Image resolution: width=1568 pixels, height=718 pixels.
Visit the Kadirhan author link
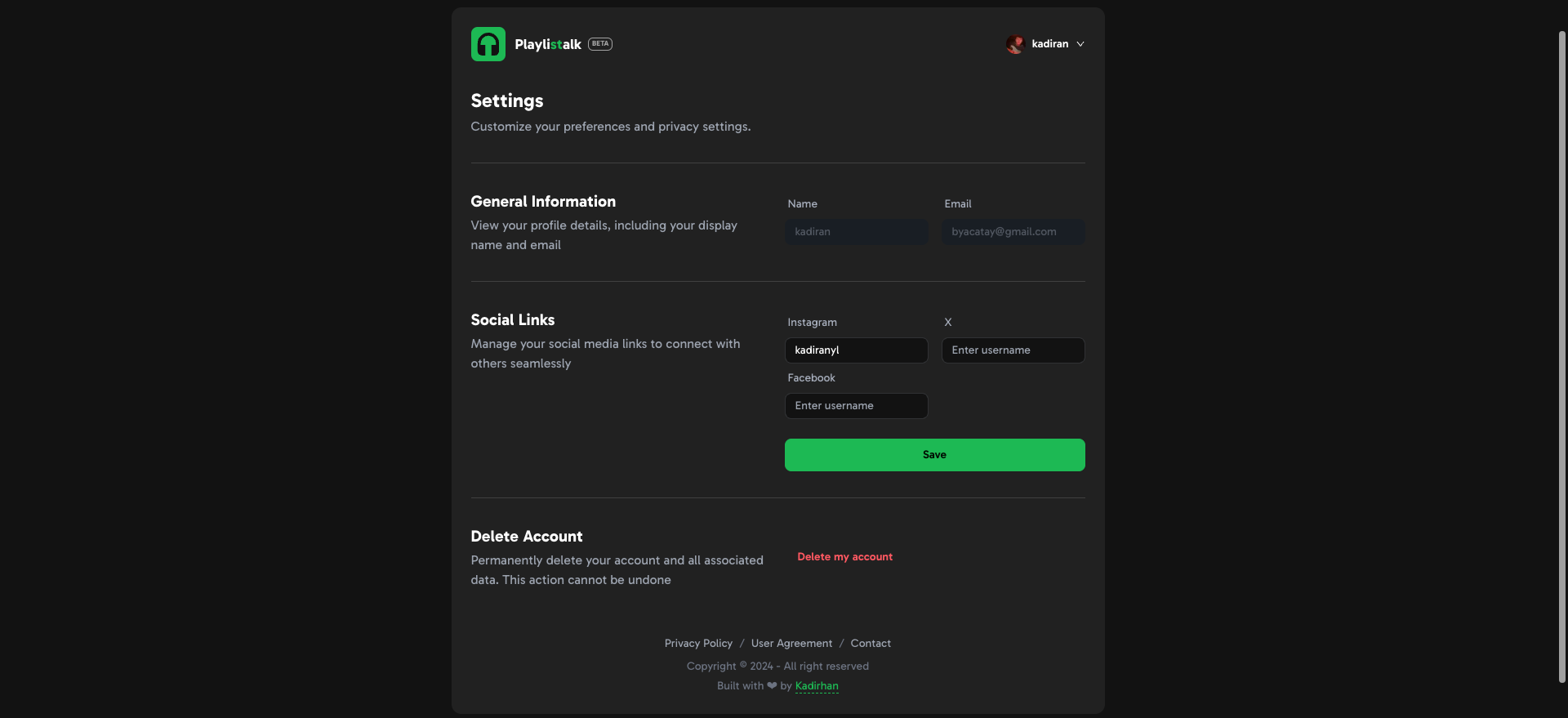point(817,686)
